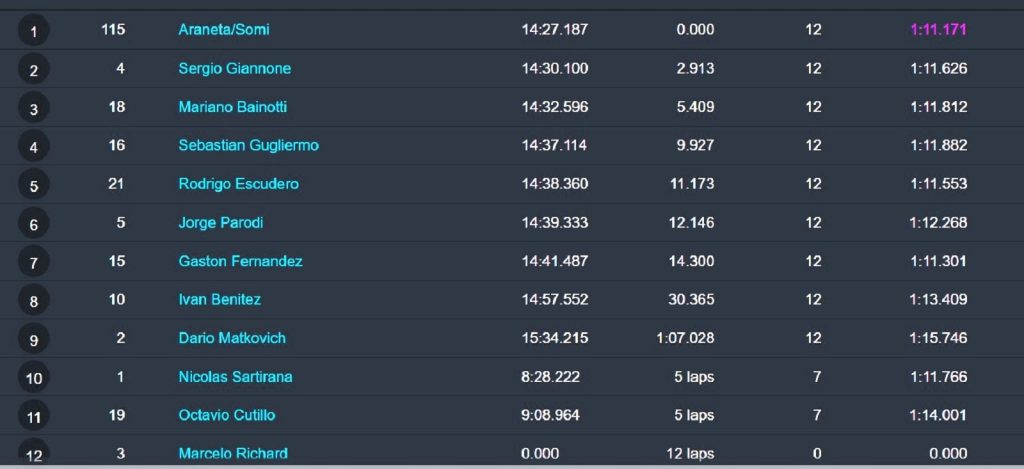Click Rodrigo Escudero link
1024x469 pixels.
click(x=238, y=184)
